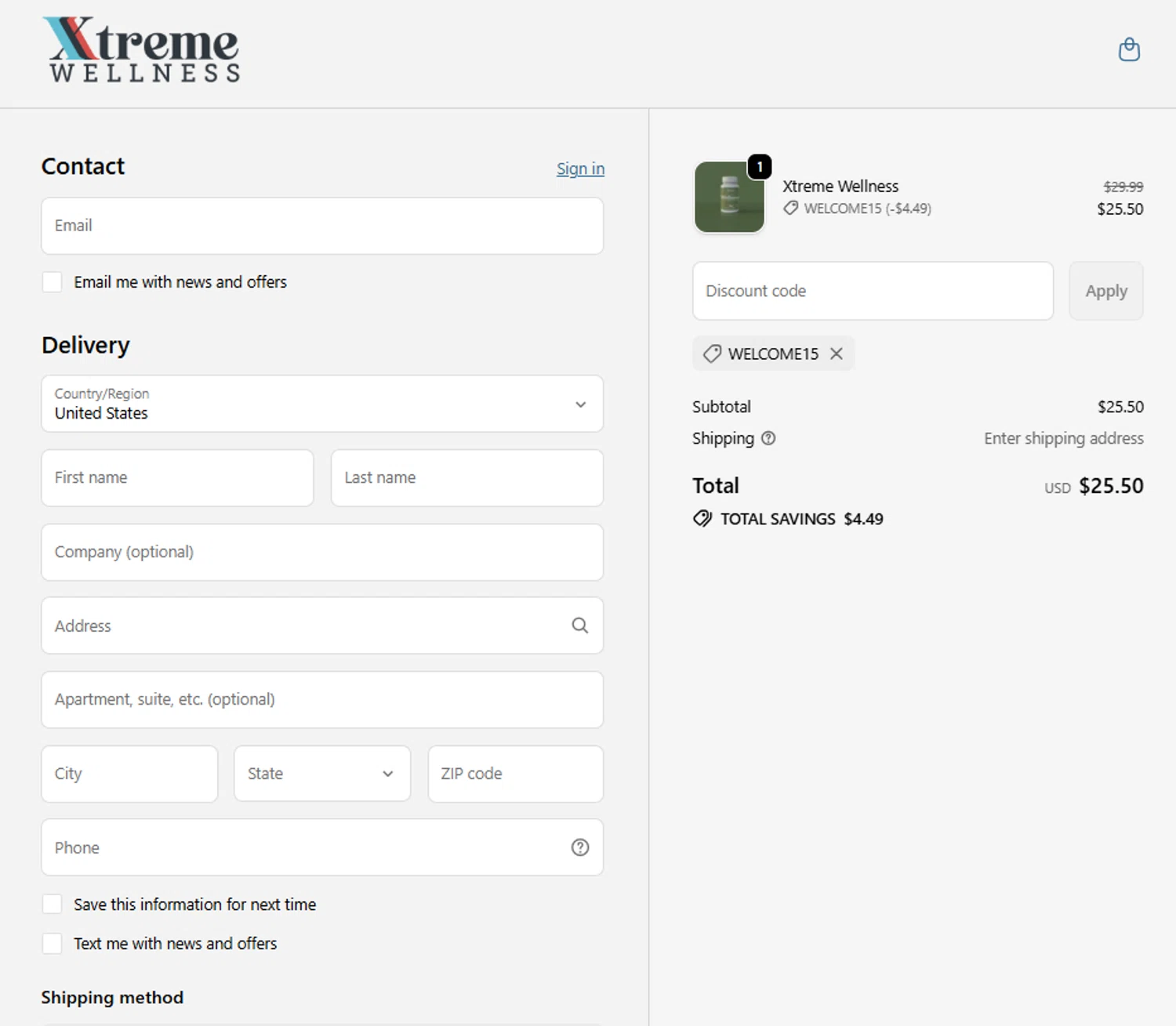Click the Xtreme Wellness product name
The image size is (1176, 1026).
pos(840,186)
